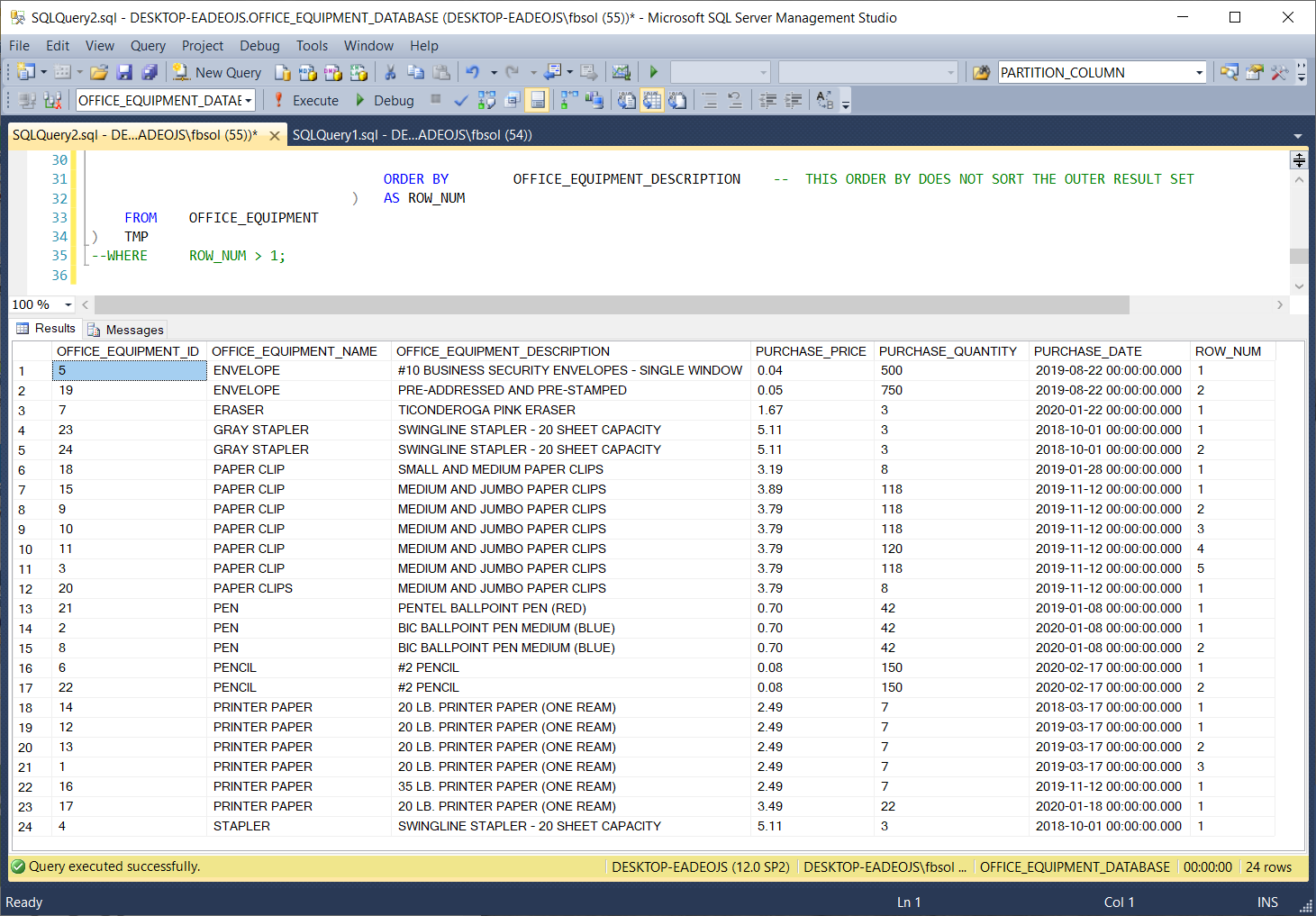Open the 100 % zoom level dropdown

68,305
